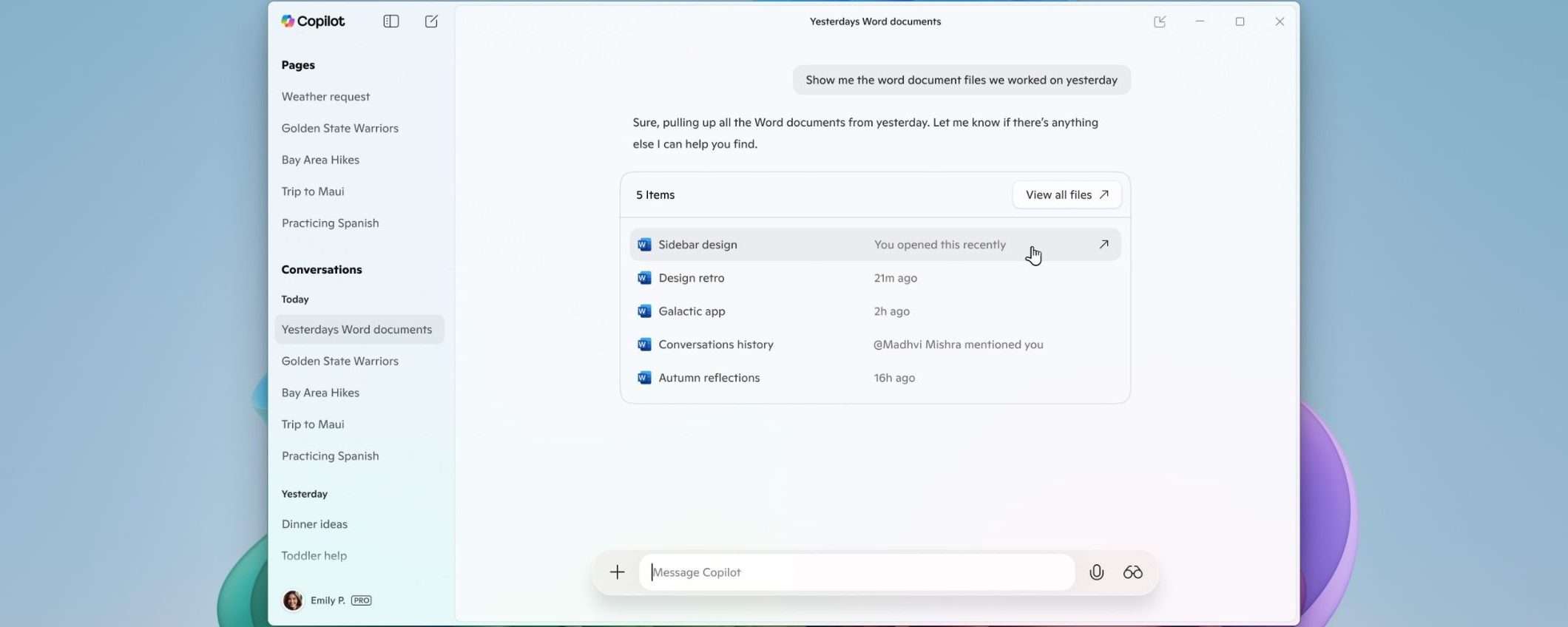Click the "16h ago" timestamp
The width and height of the screenshot is (1568, 627).
(x=894, y=378)
